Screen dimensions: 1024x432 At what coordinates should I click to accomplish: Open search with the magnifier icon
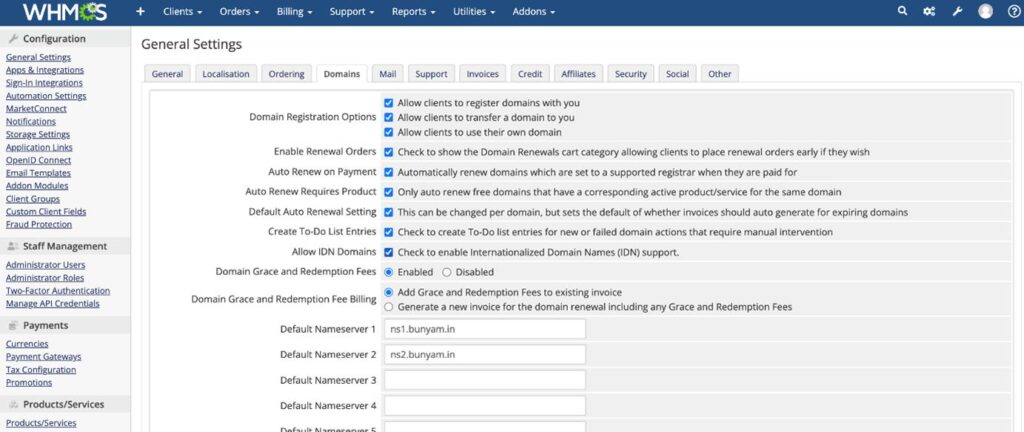point(902,12)
